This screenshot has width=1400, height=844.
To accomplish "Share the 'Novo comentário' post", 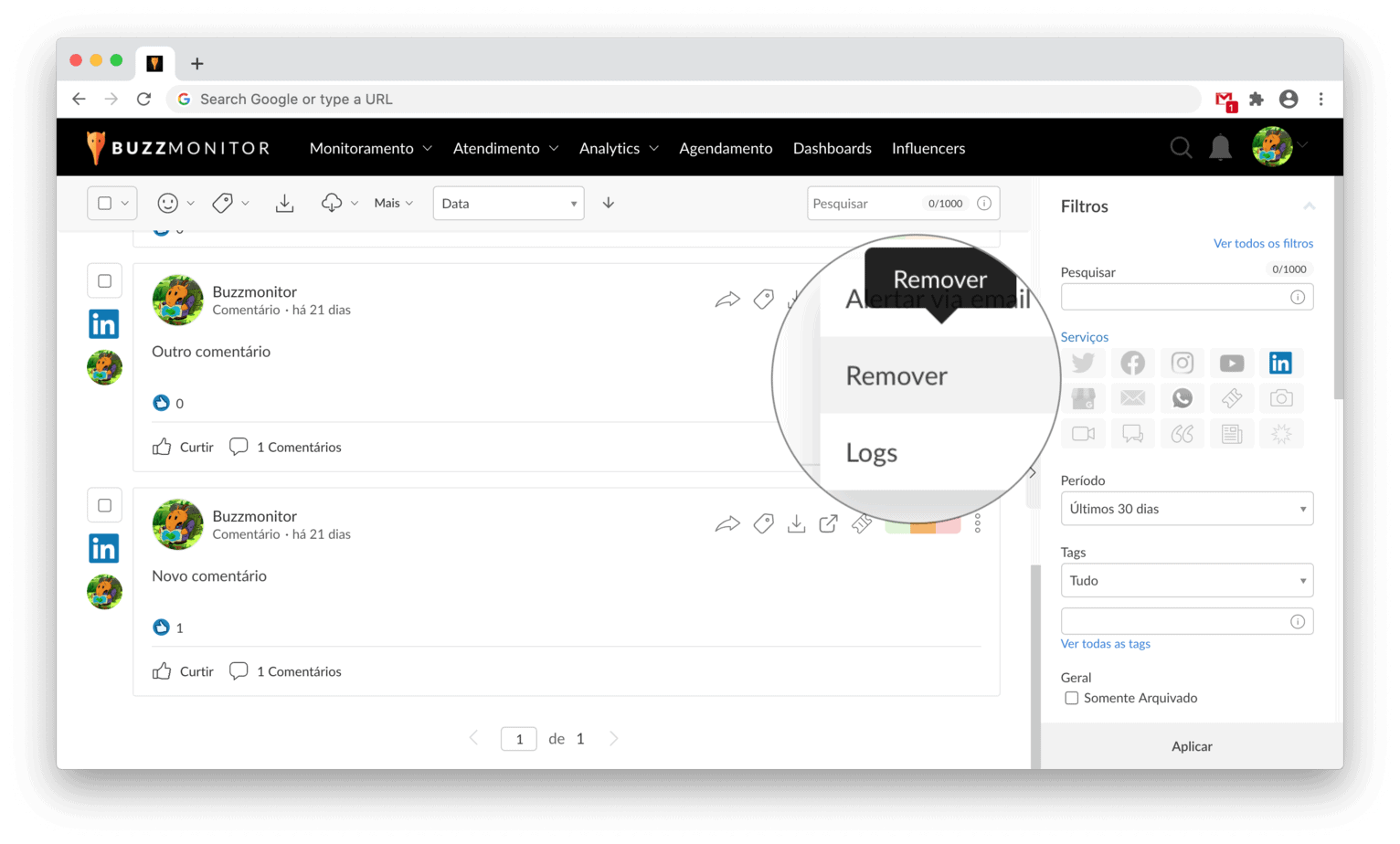I will [727, 523].
